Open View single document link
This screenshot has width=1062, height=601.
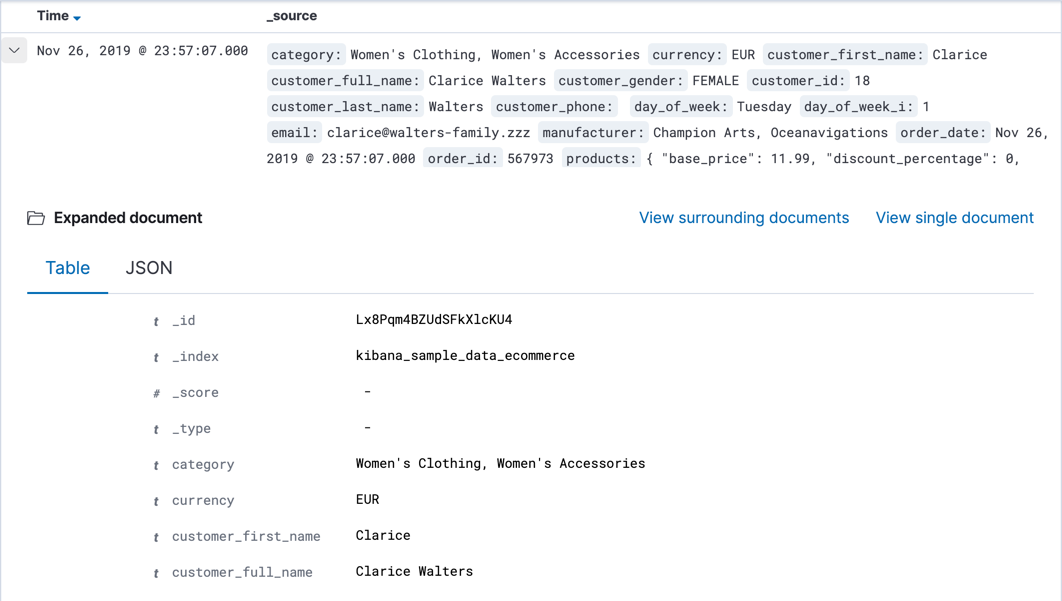click(x=954, y=218)
